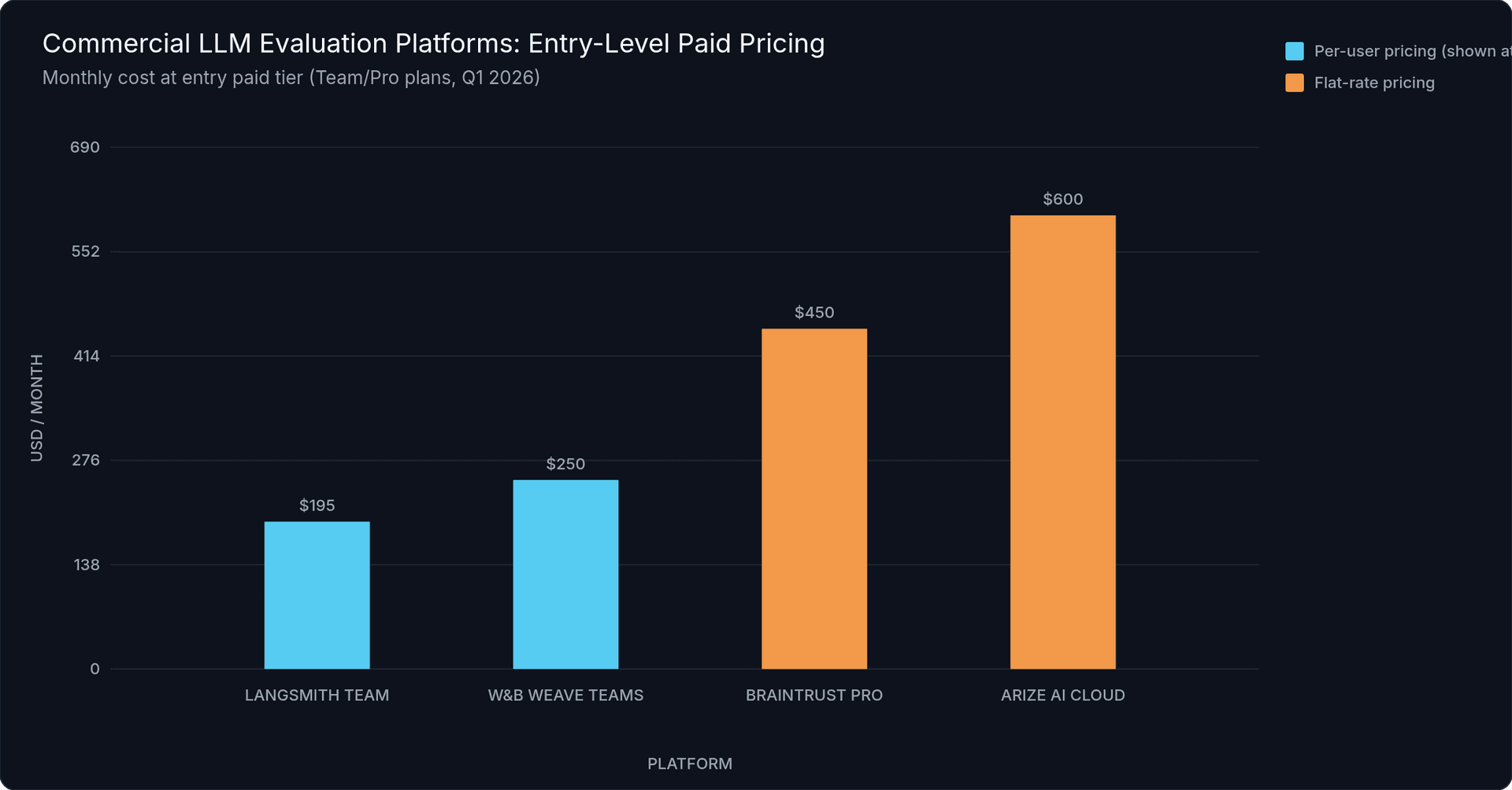Click the chart title text
This screenshot has width=1512, height=790.
coord(433,43)
